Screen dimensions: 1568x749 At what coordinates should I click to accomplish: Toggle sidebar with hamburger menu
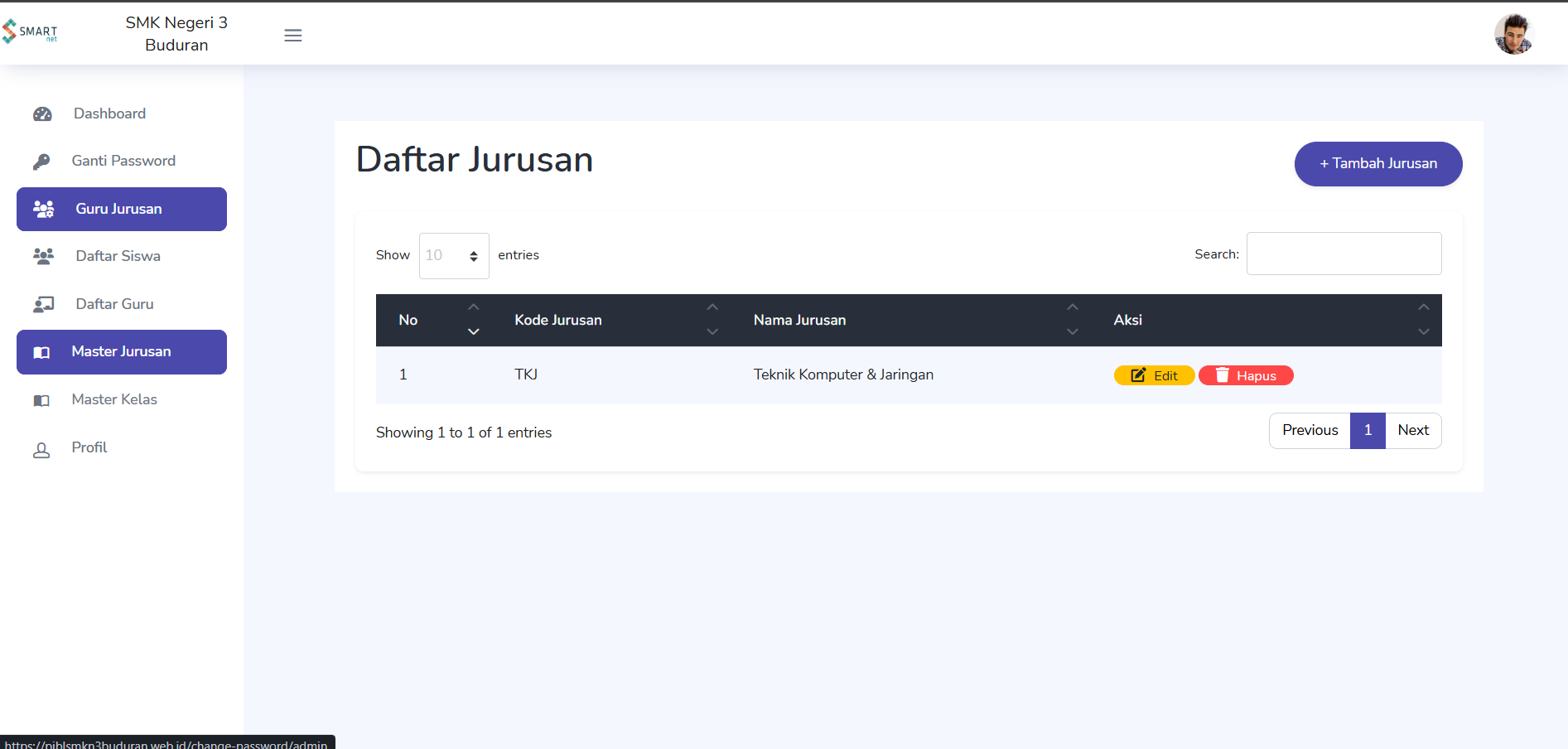click(293, 36)
